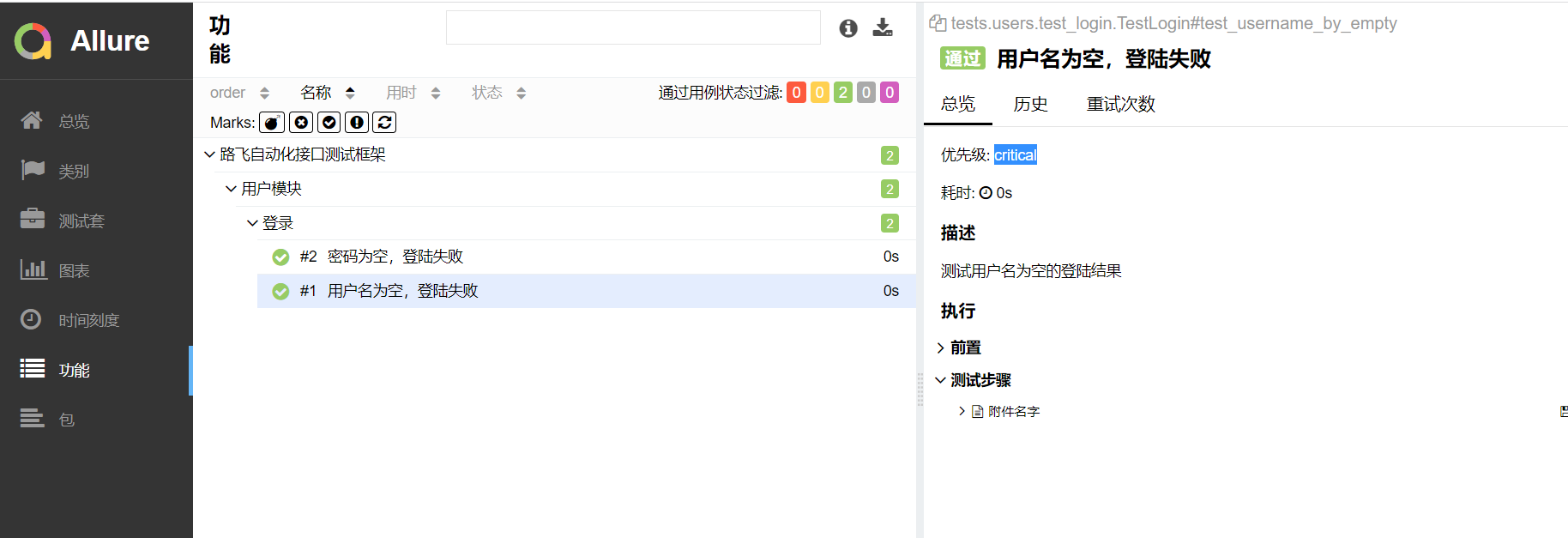
Task: Download the results as CSV icon
Action: tap(883, 27)
